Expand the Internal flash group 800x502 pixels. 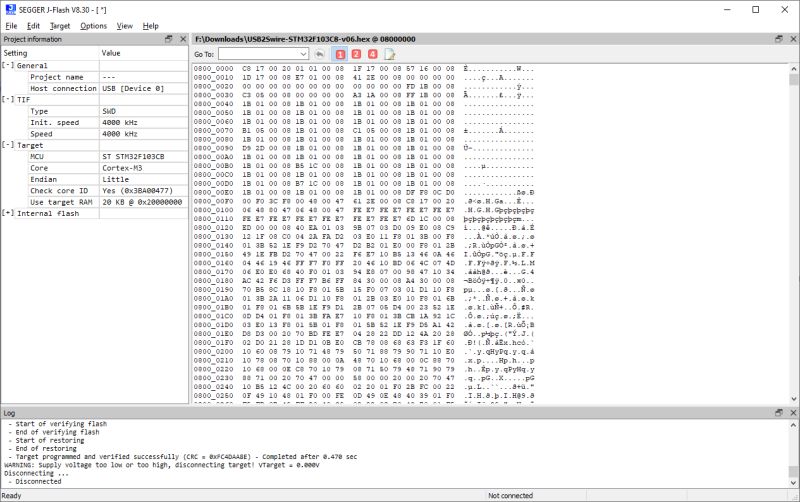point(7,213)
